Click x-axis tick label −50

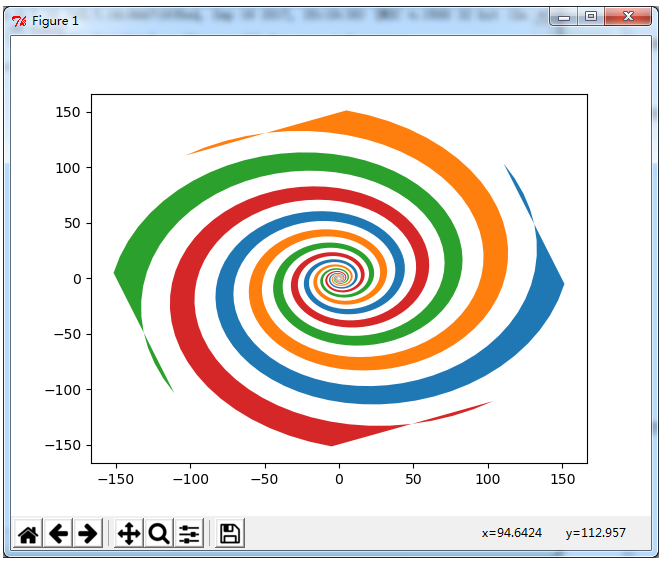coord(265,479)
